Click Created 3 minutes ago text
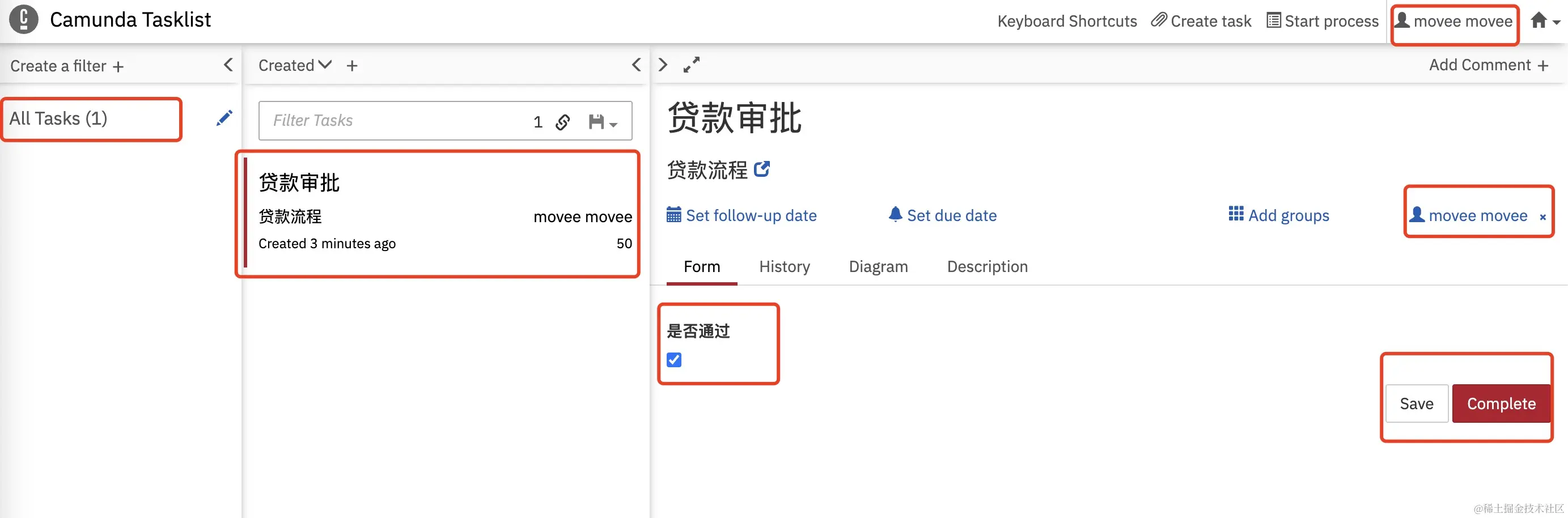 coord(327,244)
